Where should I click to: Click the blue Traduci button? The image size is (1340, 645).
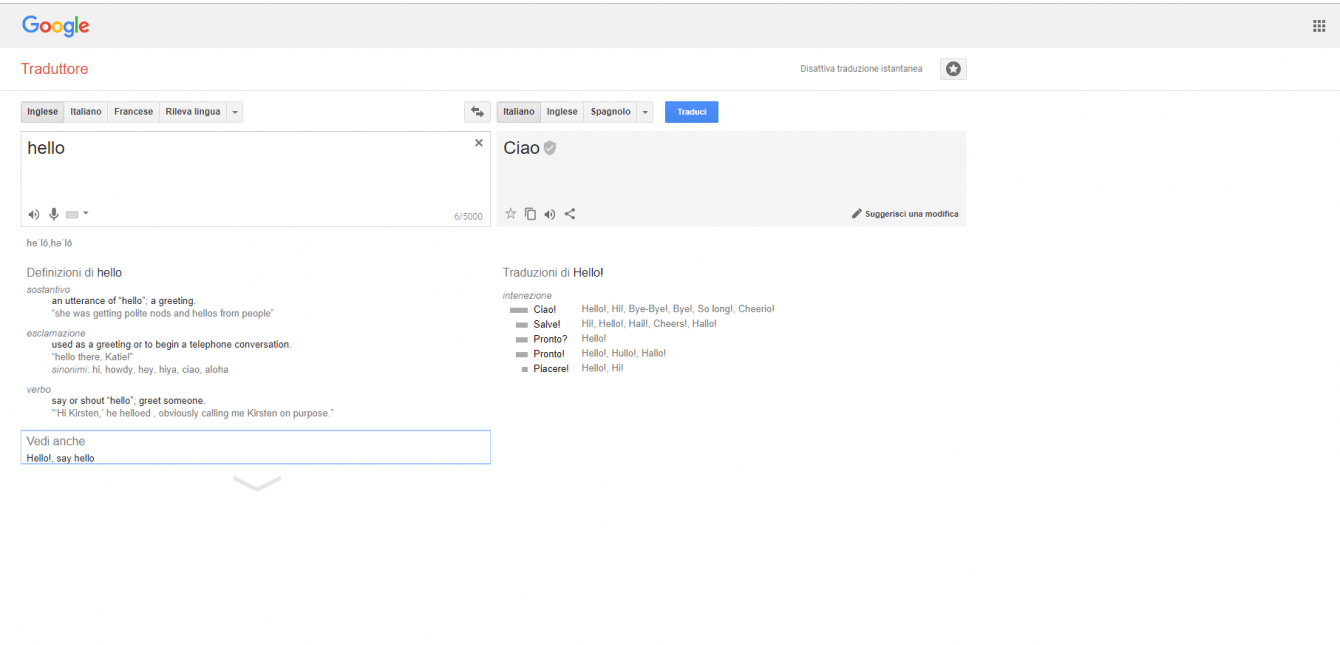pyautogui.click(x=692, y=112)
